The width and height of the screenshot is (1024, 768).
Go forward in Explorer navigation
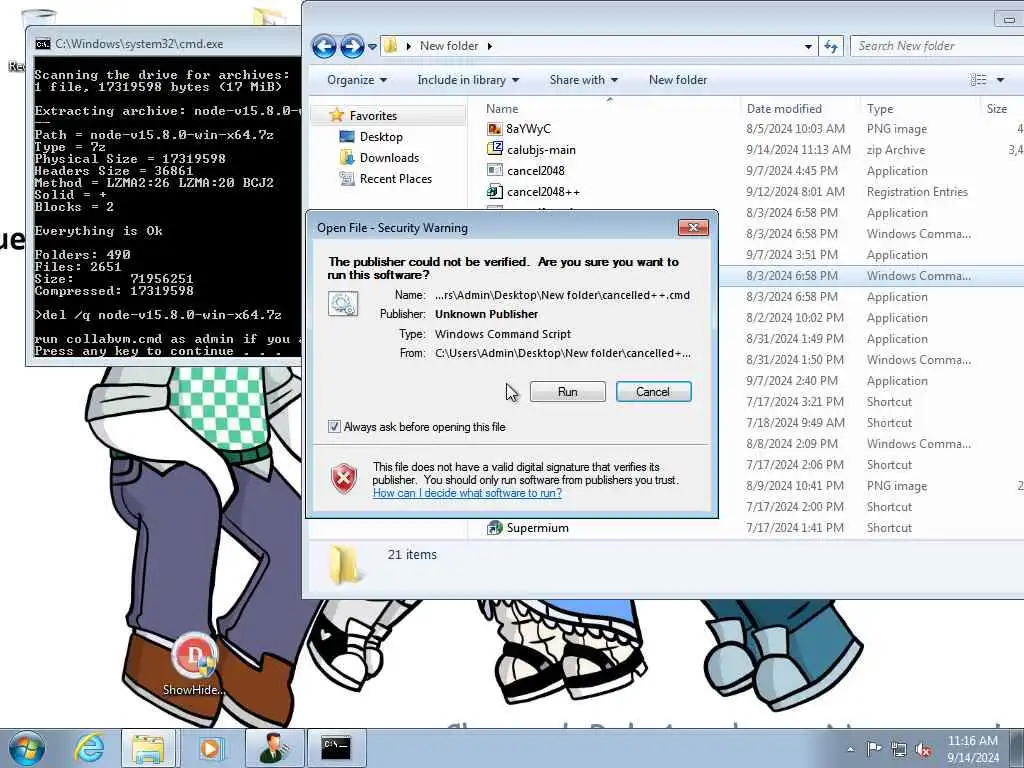tap(351, 46)
